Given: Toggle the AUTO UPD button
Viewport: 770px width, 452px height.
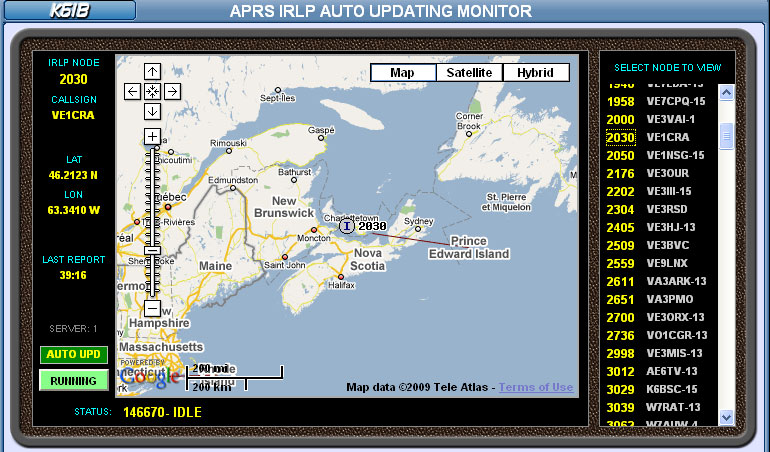Looking at the screenshot, I should pyautogui.click(x=74, y=355).
